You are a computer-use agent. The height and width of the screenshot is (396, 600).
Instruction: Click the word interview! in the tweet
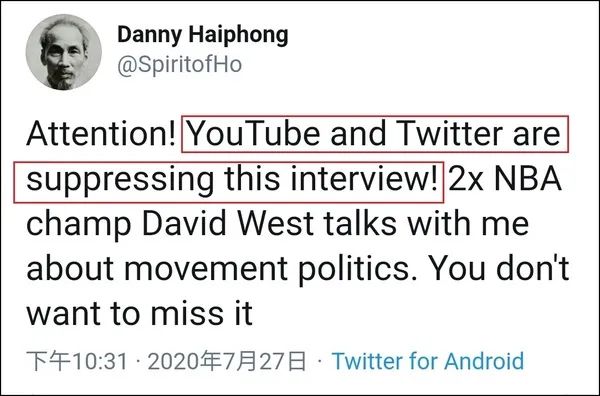pyautogui.click(x=364, y=179)
